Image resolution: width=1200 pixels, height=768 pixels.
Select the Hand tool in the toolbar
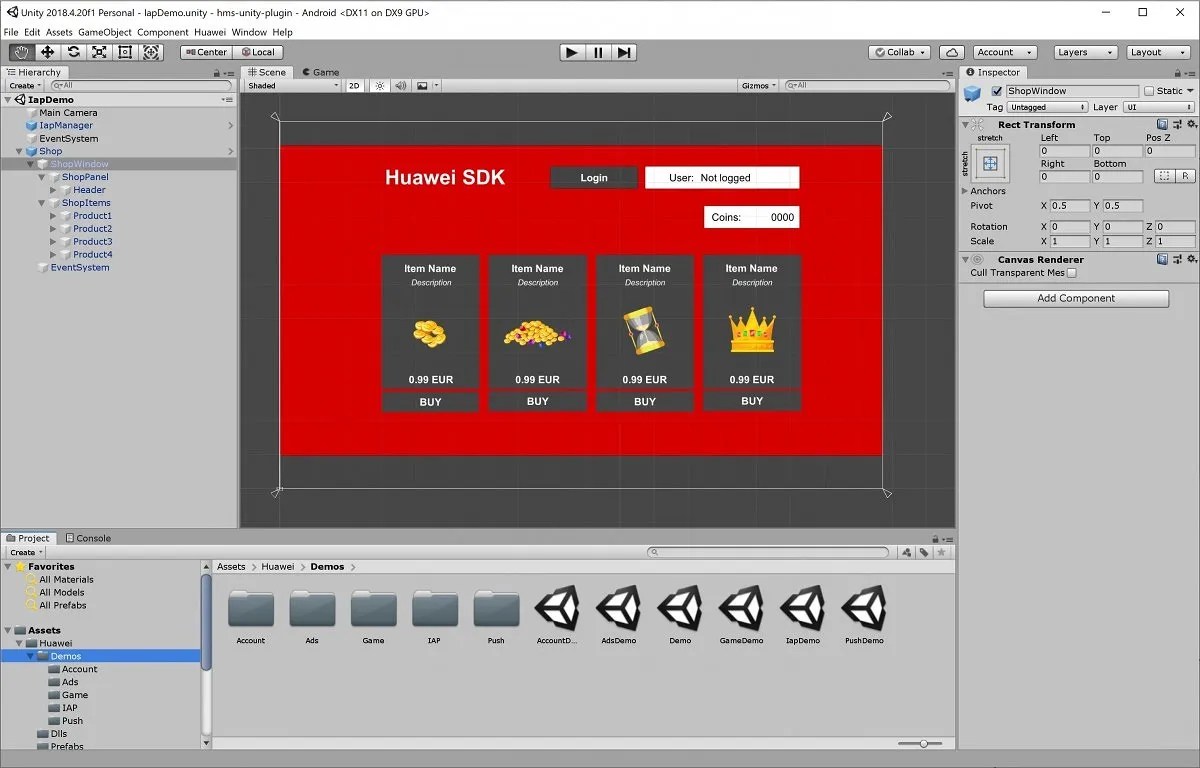(21, 51)
